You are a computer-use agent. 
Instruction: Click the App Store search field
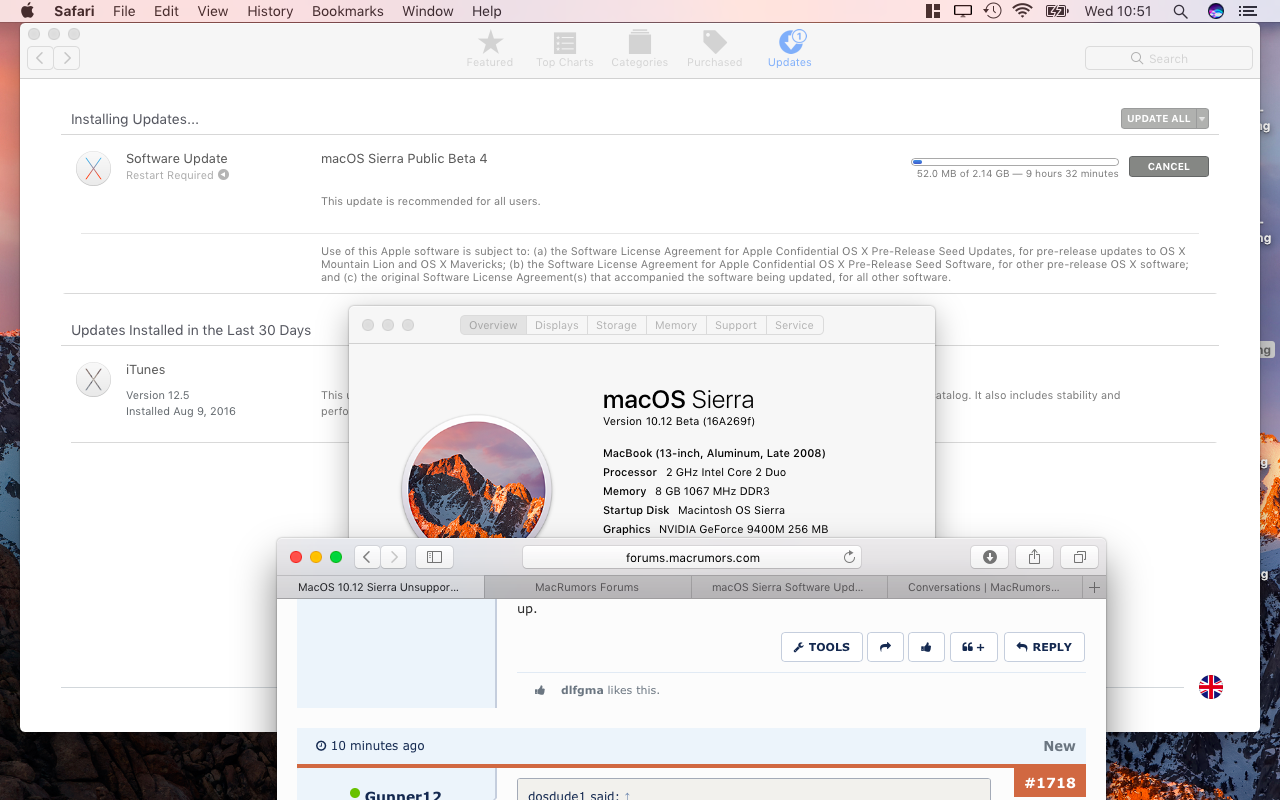1168,58
